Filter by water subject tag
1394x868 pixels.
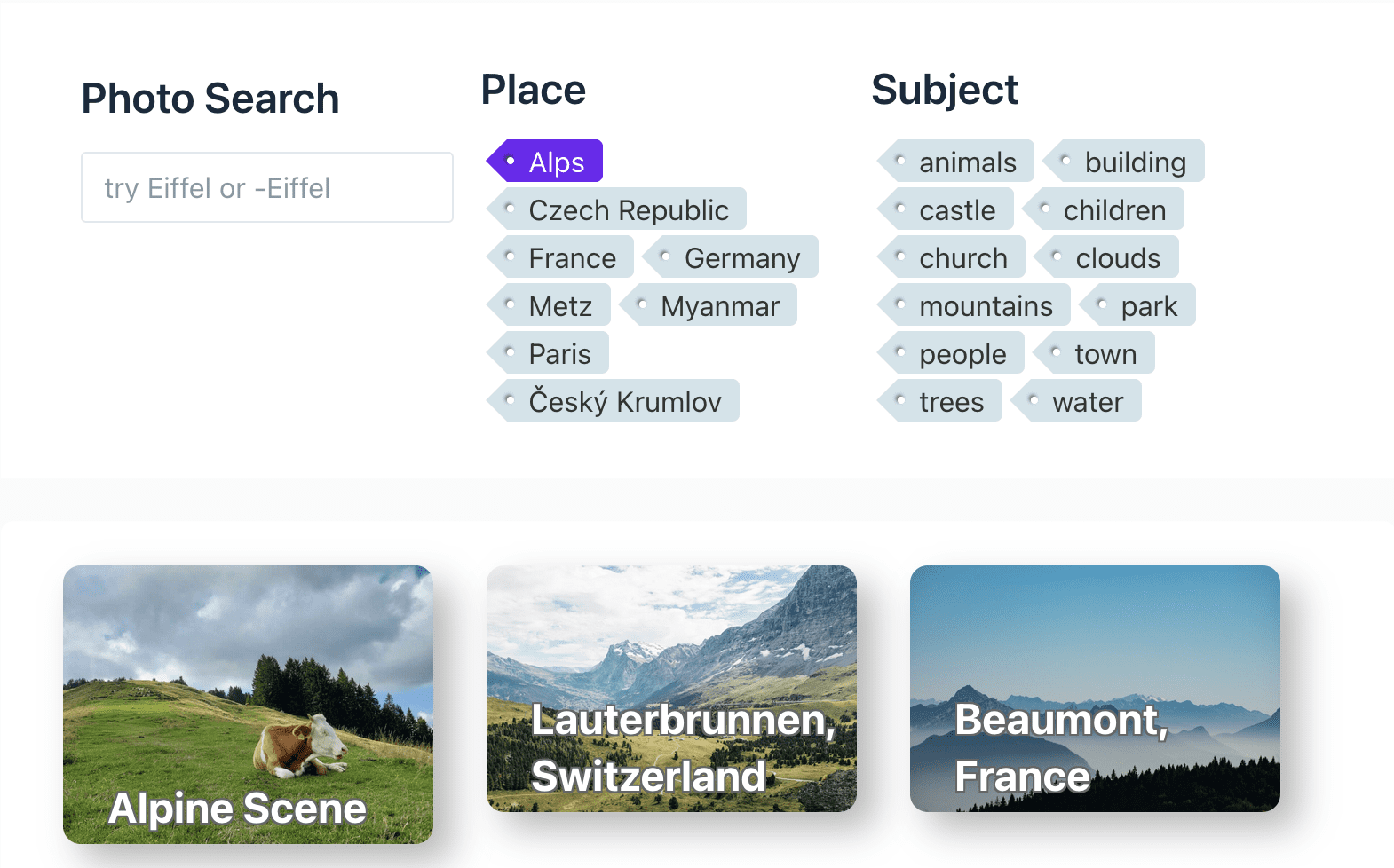click(x=1076, y=401)
